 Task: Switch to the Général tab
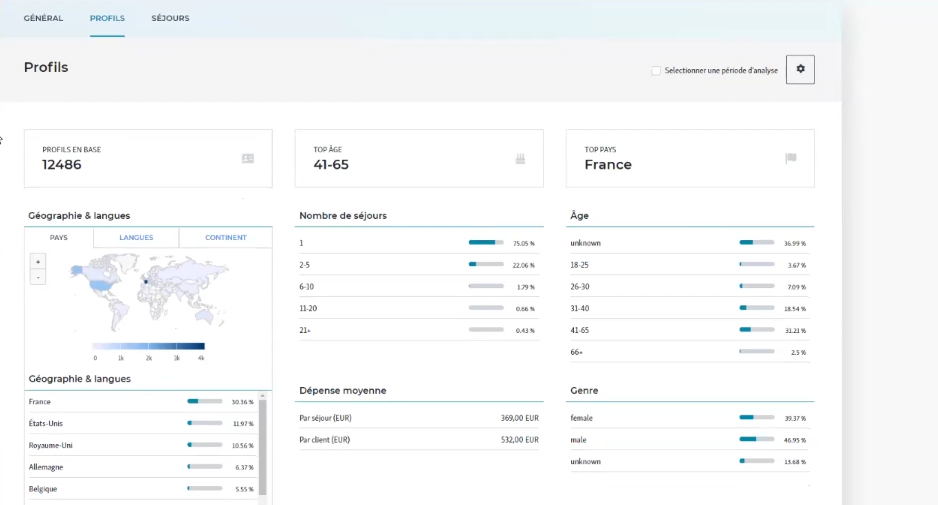(43, 18)
